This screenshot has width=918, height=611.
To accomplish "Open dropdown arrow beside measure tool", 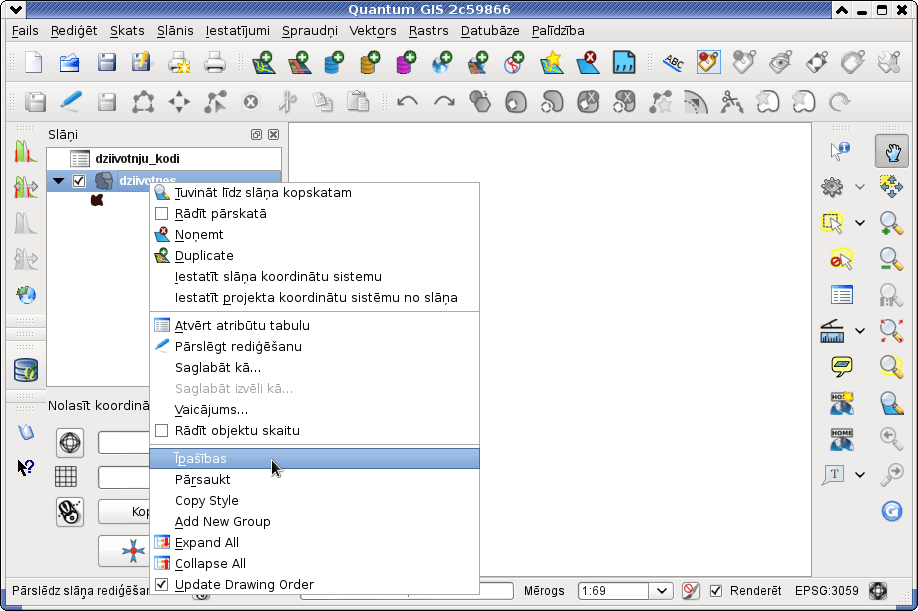I will pos(859,331).
